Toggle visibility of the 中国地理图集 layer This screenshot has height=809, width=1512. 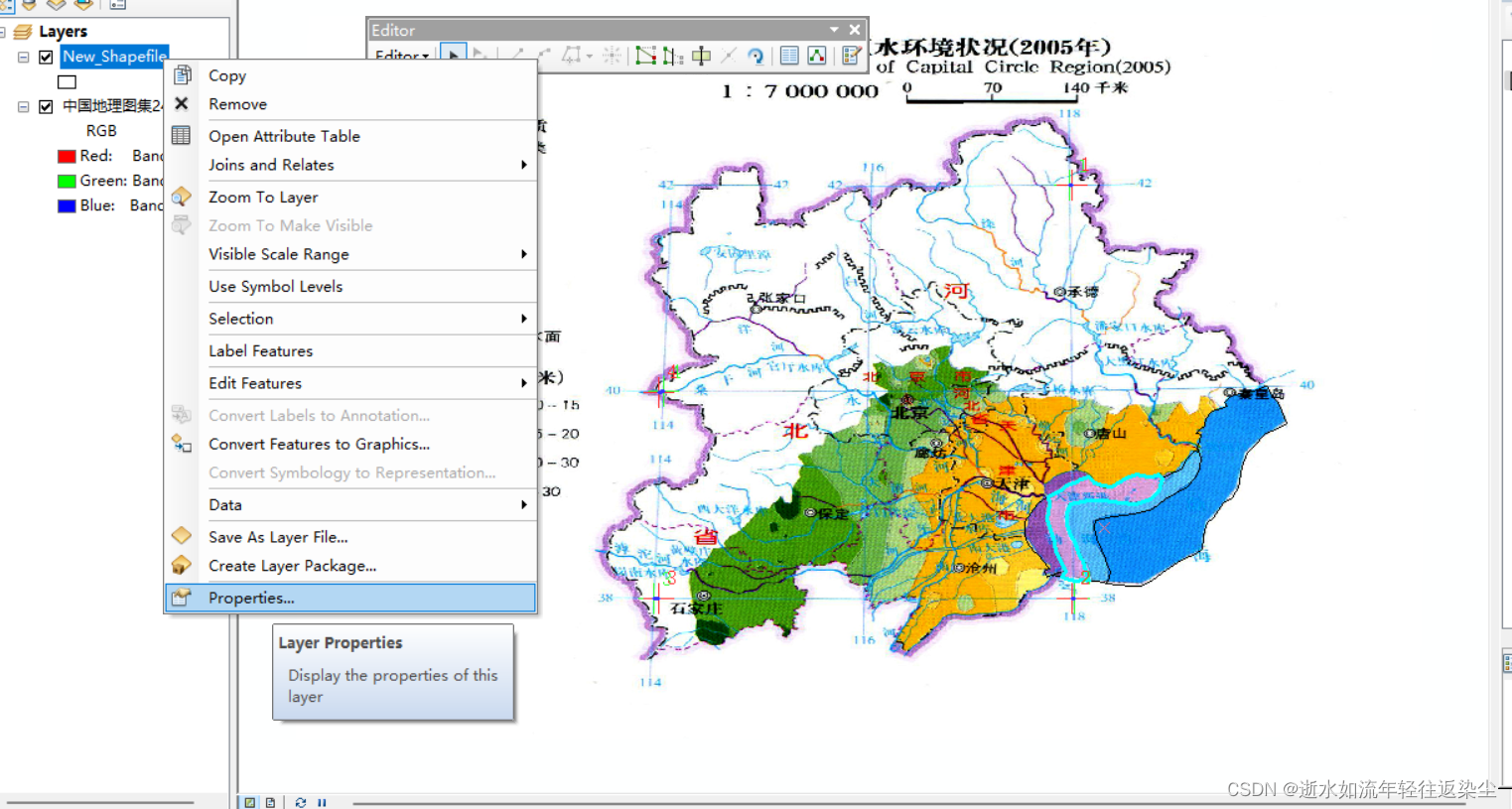coord(45,106)
